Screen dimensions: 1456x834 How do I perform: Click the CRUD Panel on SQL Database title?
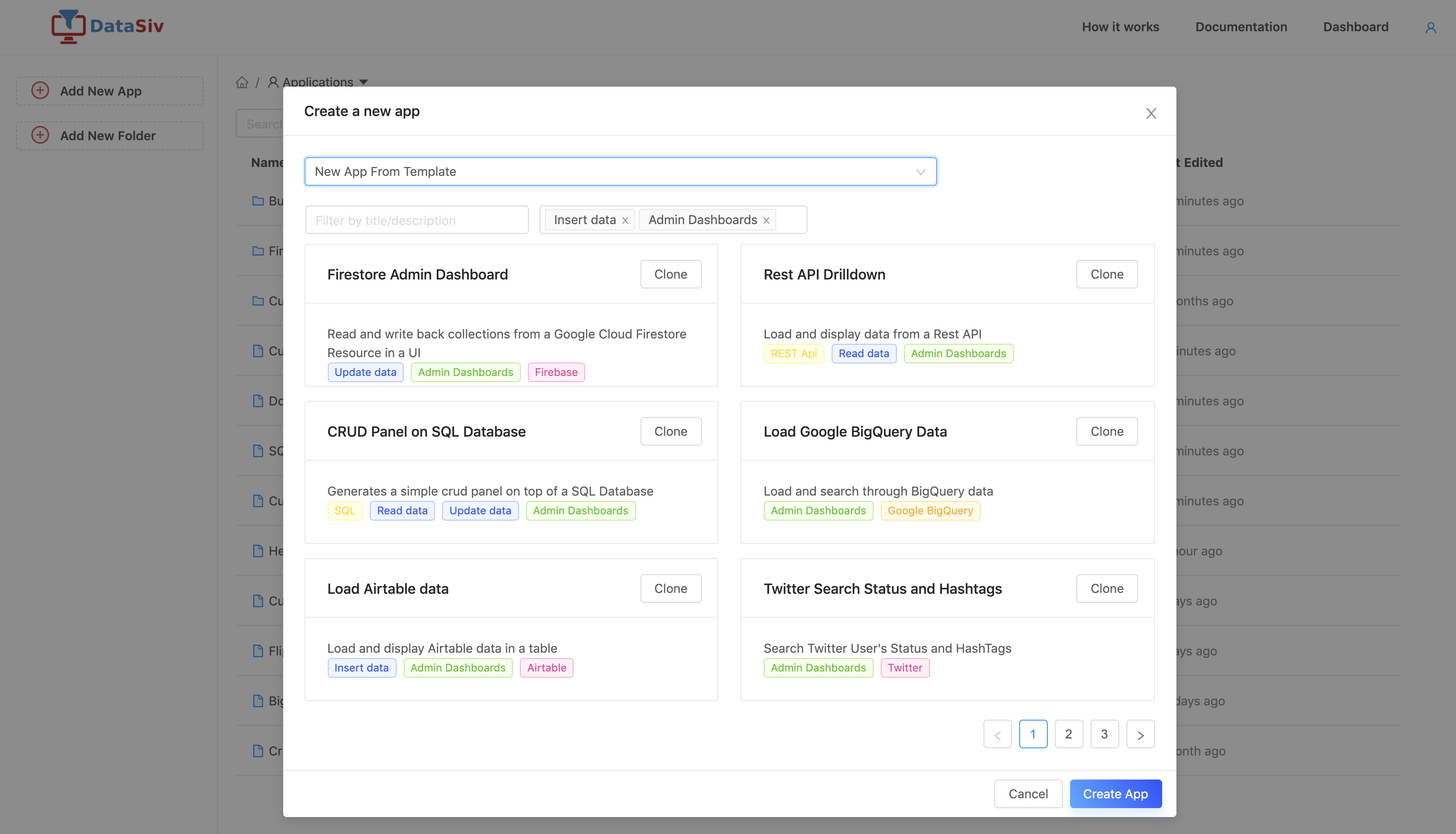[x=427, y=432]
